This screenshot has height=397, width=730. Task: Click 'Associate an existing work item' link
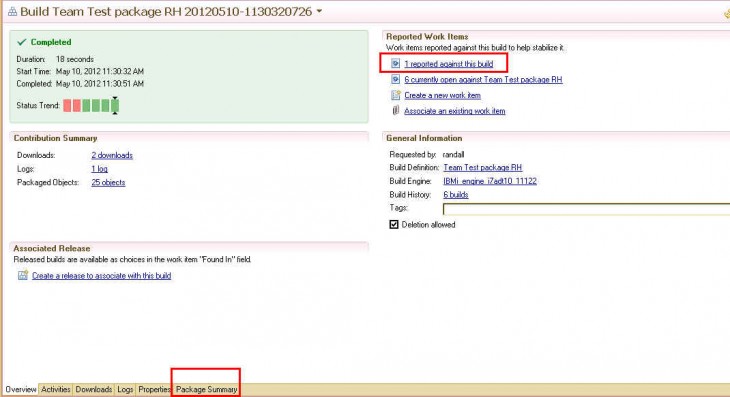coord(454,111)
